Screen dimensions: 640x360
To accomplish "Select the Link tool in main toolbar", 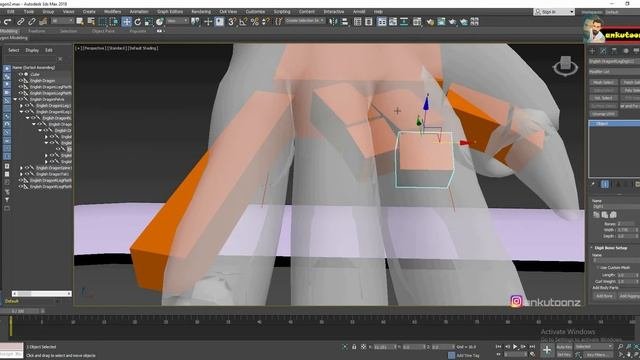I will [20, 22].
